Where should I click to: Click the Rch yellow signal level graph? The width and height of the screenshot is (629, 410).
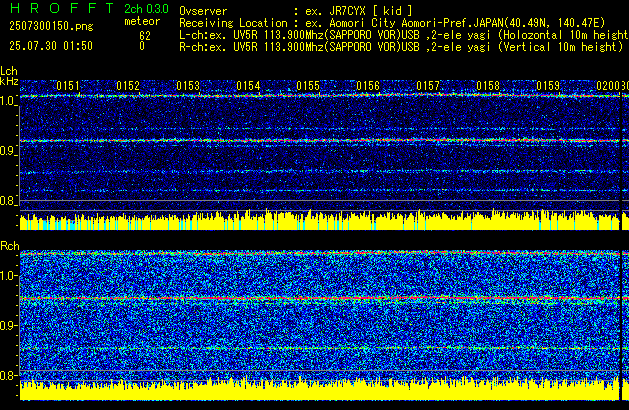[x=320, y=390]
